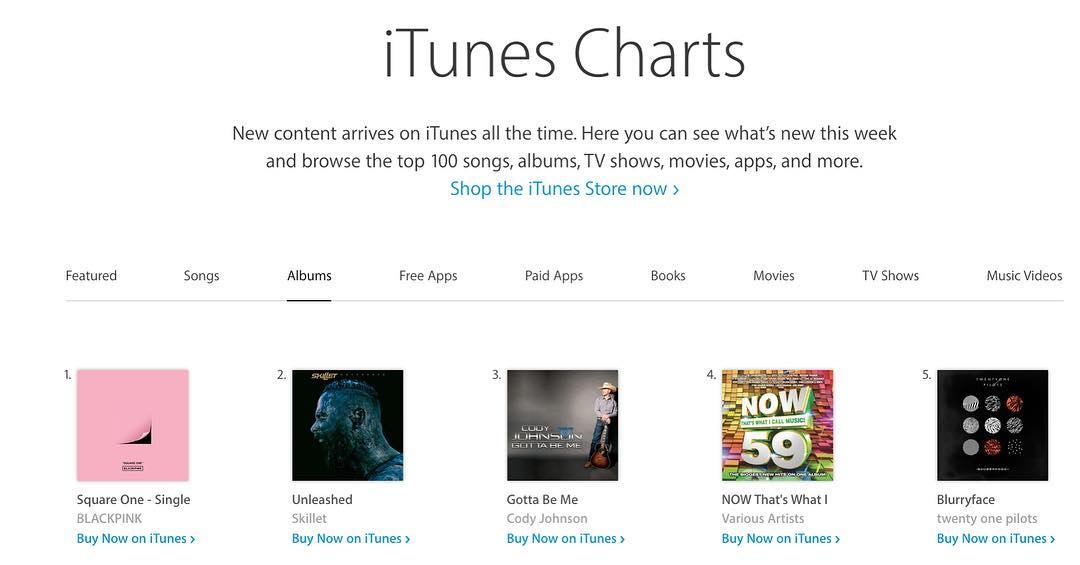Click the Skillet Unleashed album cover
The height and width of the screenshot is (565, 1080).
[x=348, y=426]
